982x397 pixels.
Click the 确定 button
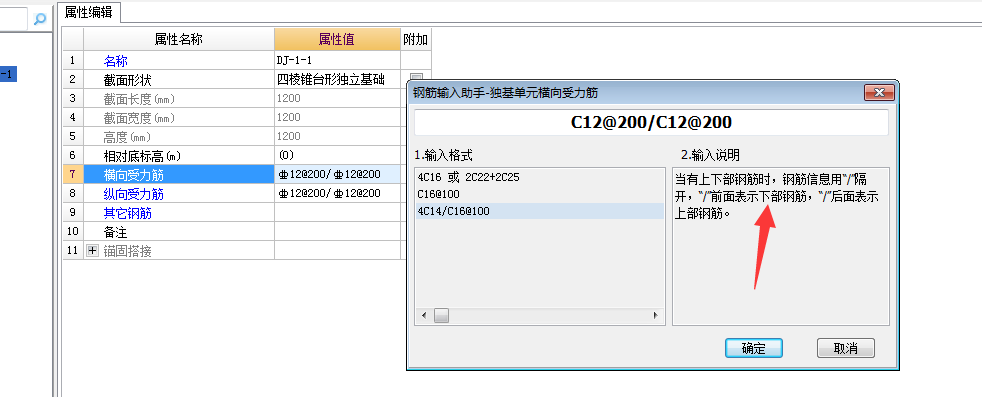[753, 348]
